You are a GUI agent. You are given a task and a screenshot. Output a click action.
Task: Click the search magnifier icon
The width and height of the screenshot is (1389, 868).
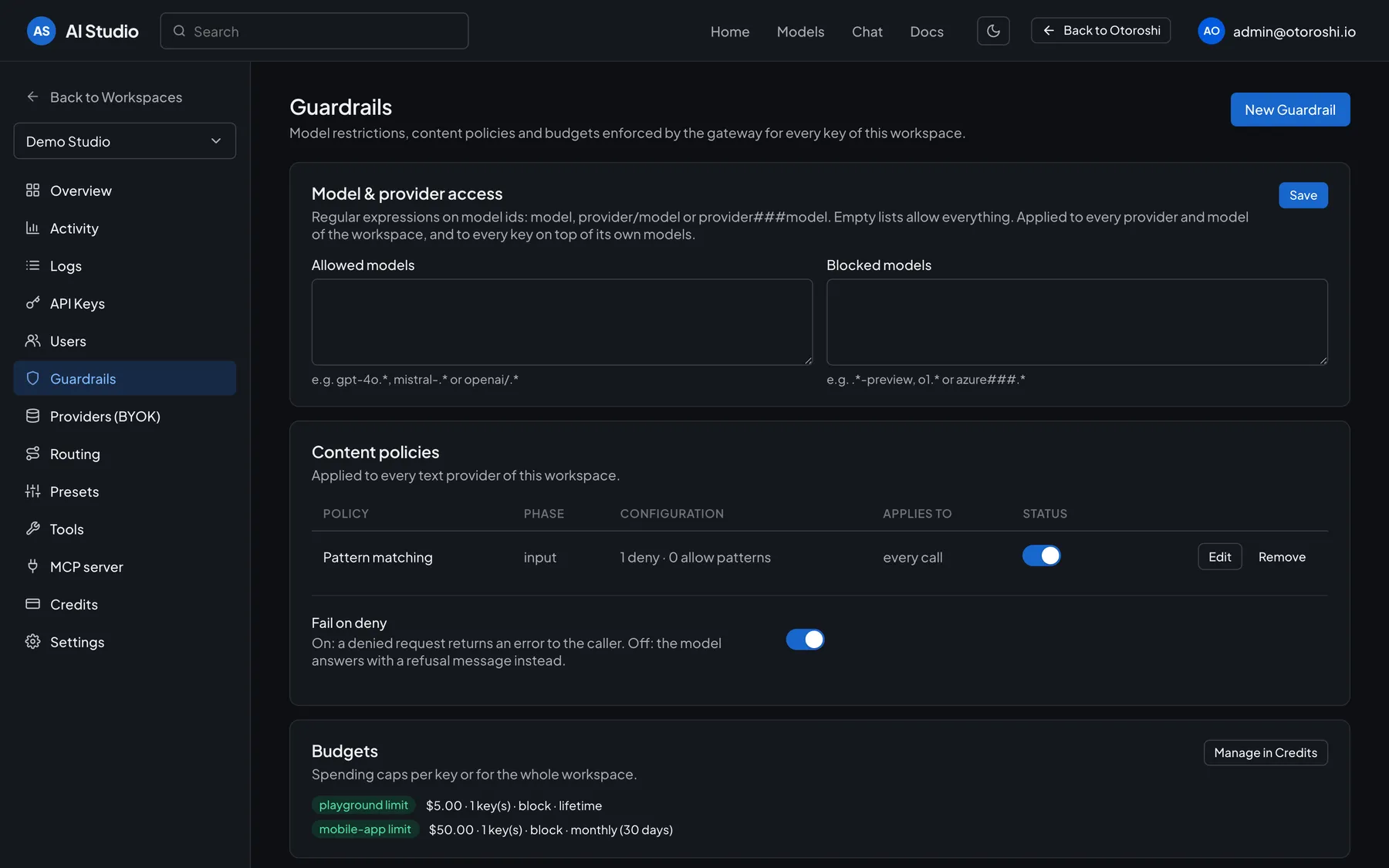tap(179, 31)
